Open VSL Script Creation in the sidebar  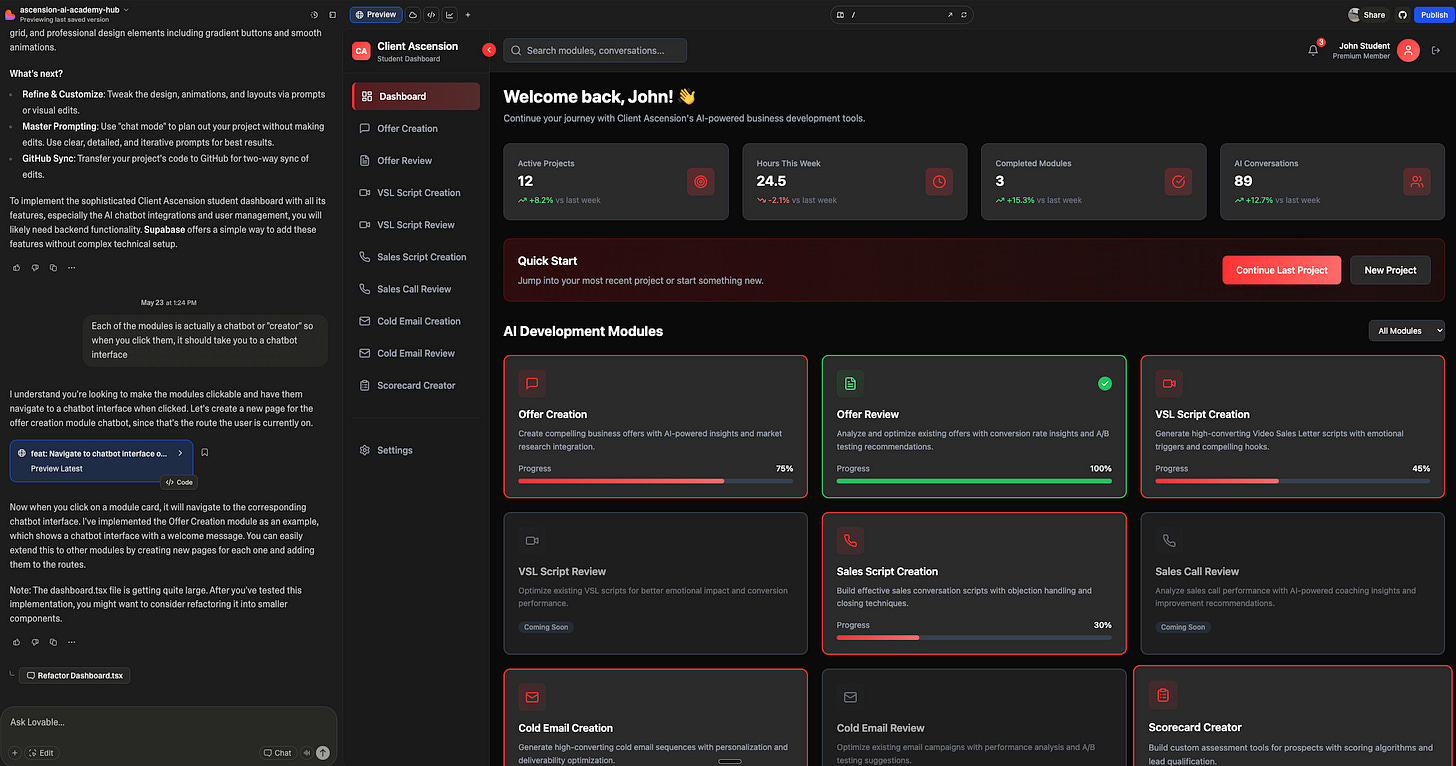coord(416,192)
